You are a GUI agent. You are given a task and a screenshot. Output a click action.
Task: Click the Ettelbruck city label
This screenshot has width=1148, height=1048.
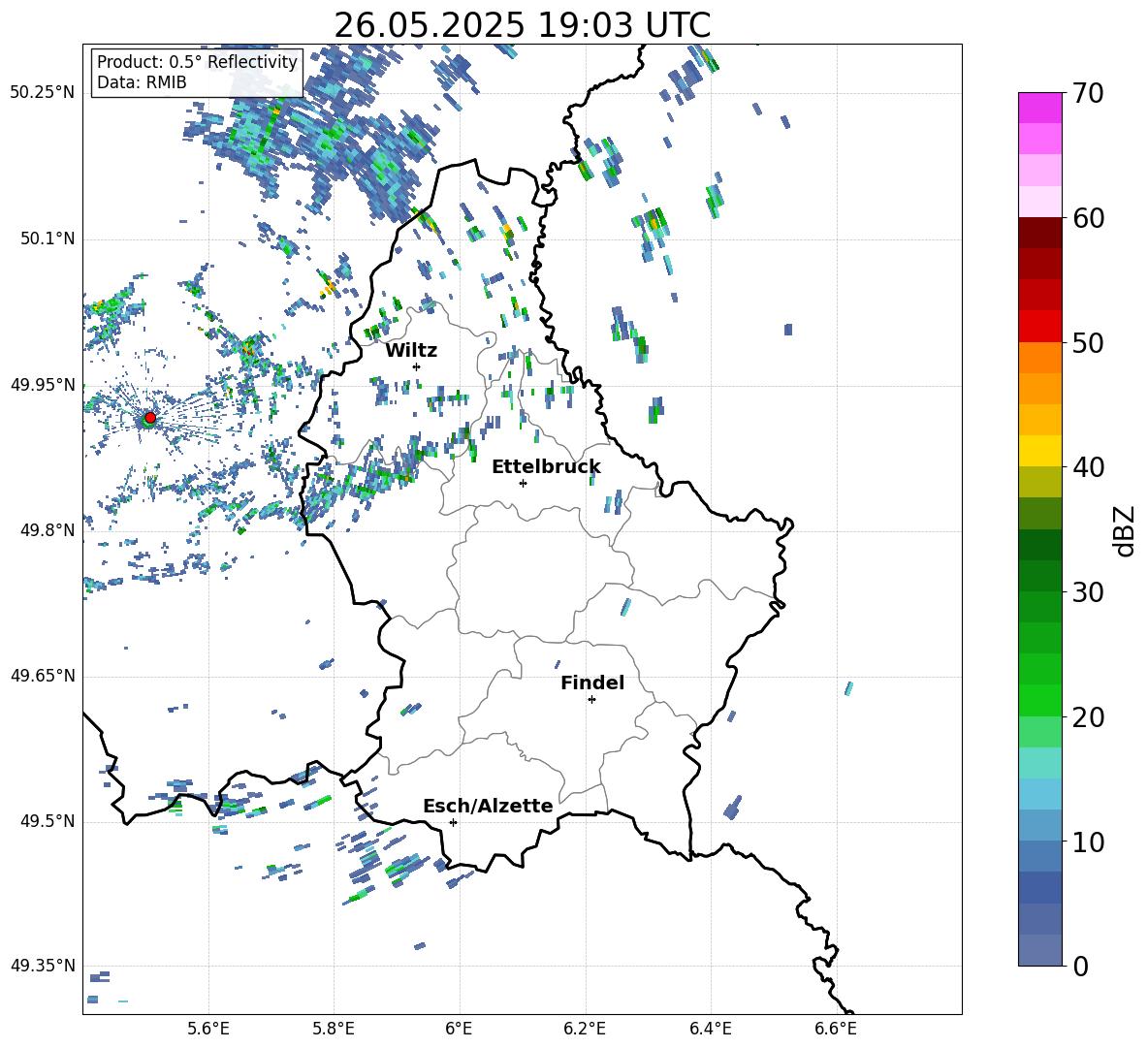tap(546, 467)
